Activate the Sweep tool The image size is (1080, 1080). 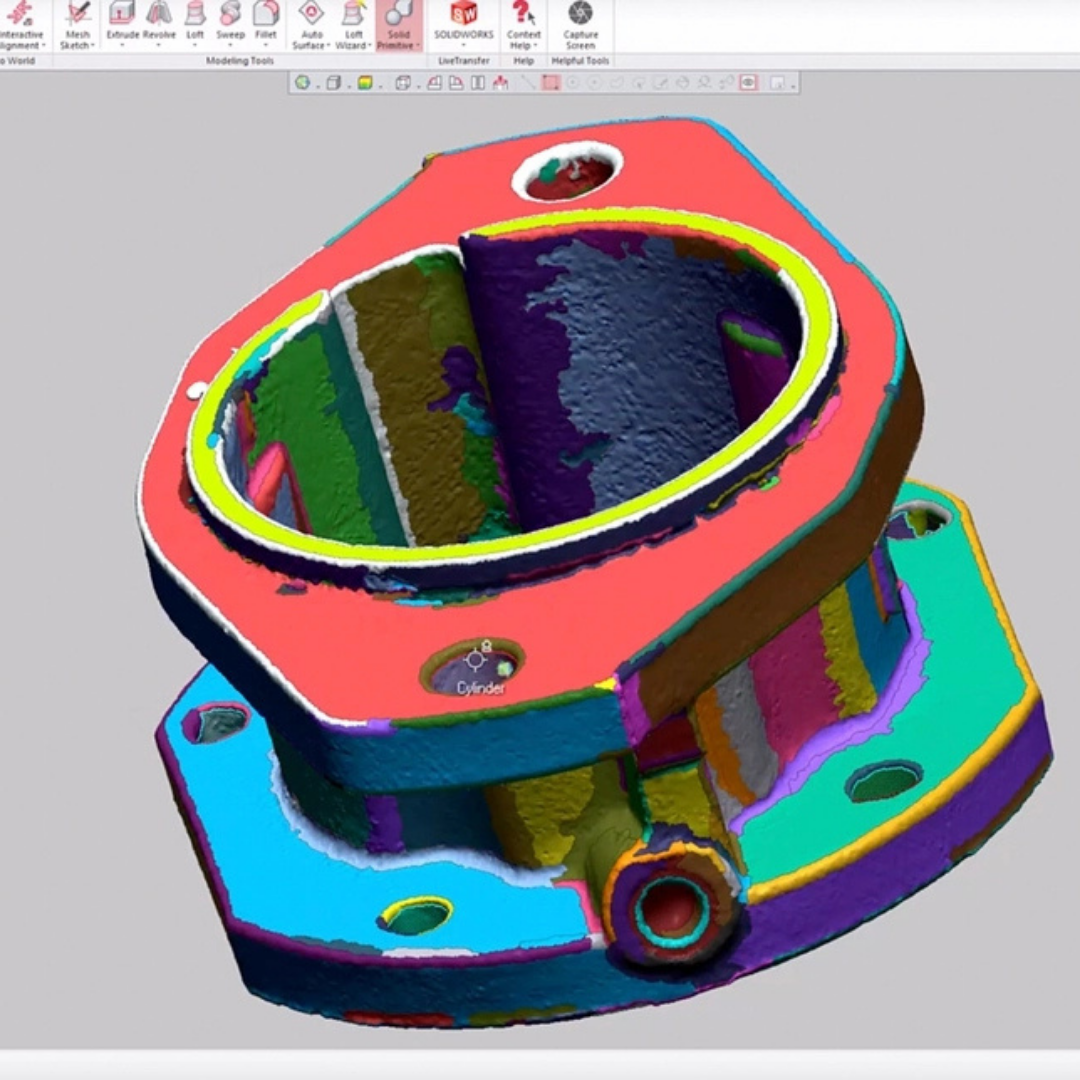[x=230, y=18]
